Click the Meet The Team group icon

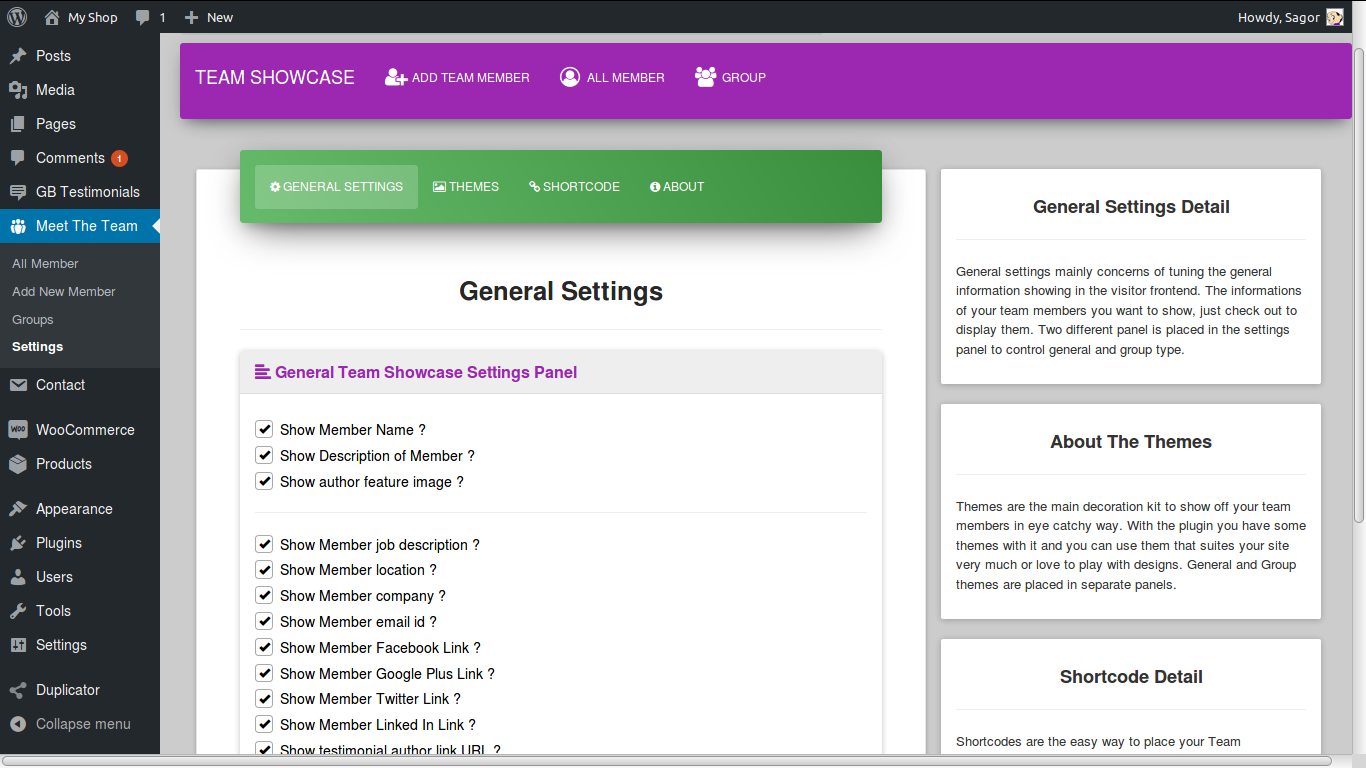(x=18, y=226)
